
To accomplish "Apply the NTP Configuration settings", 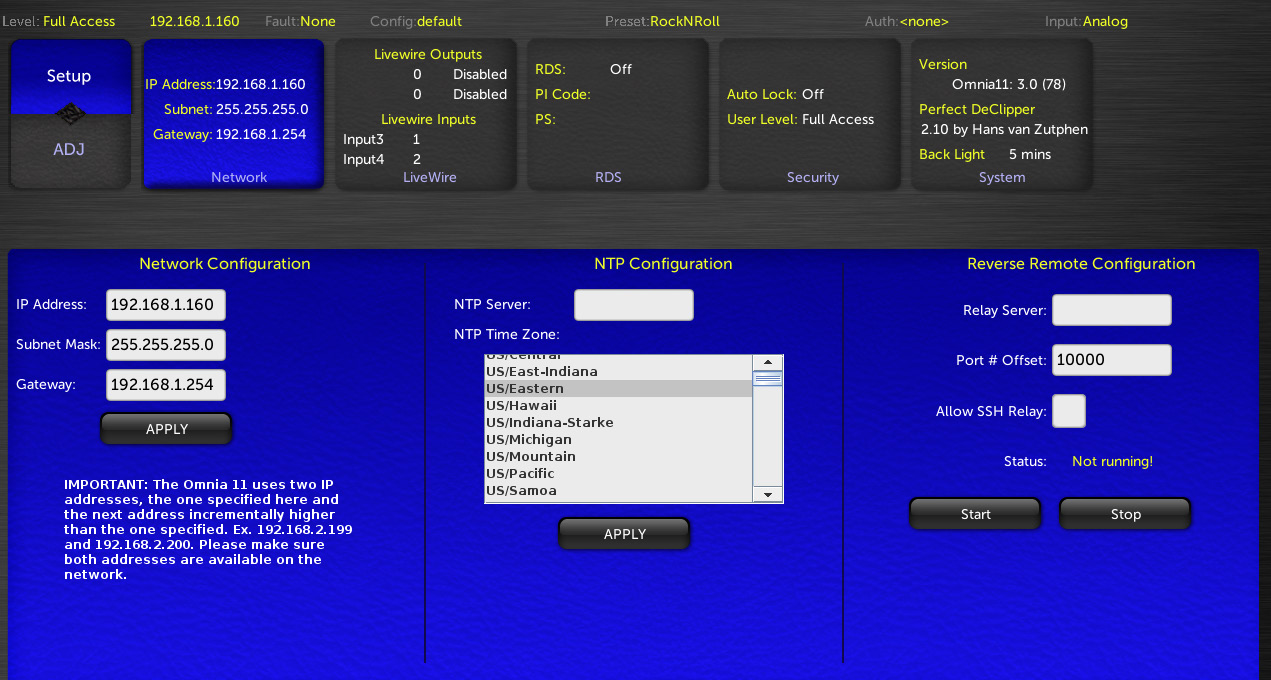I will pos(625,534).
